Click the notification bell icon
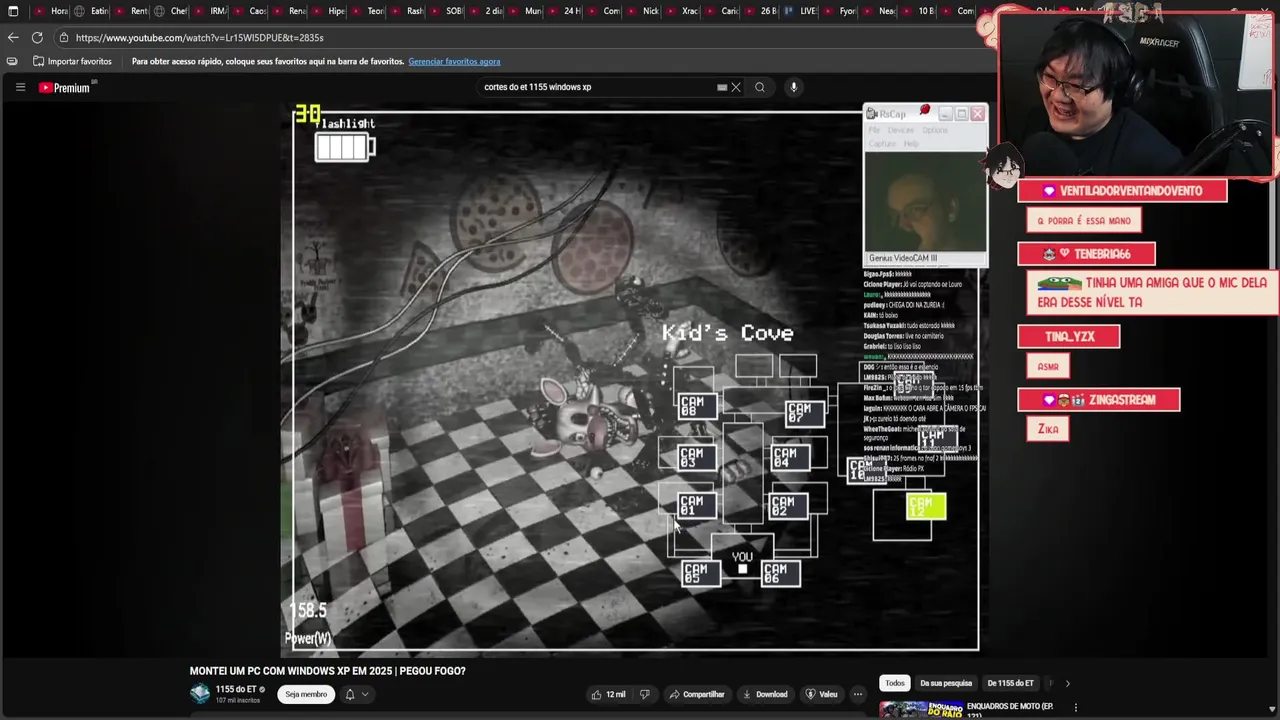 [x=350, y=694]
